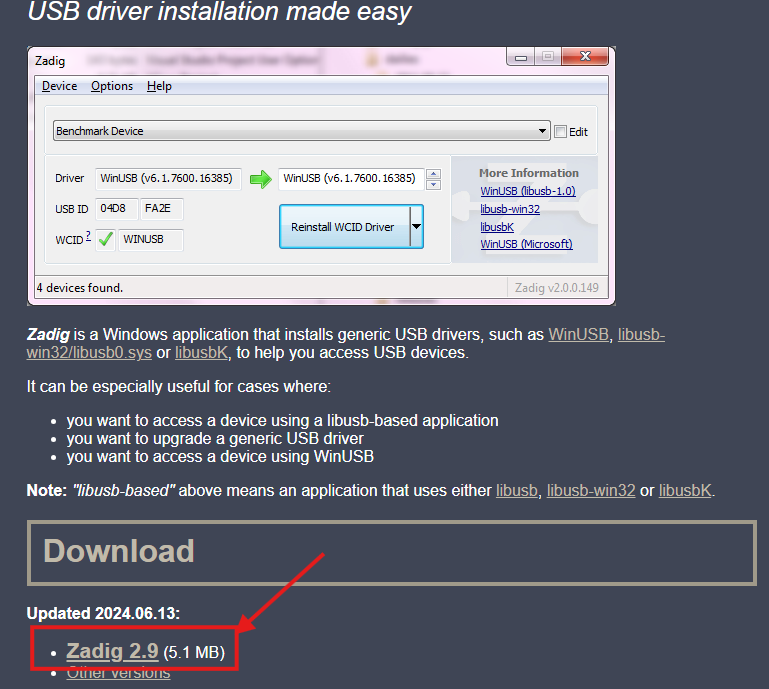Screen dimensions: 769x689
Task: Click the Download section heading
Action: point(119,551)
